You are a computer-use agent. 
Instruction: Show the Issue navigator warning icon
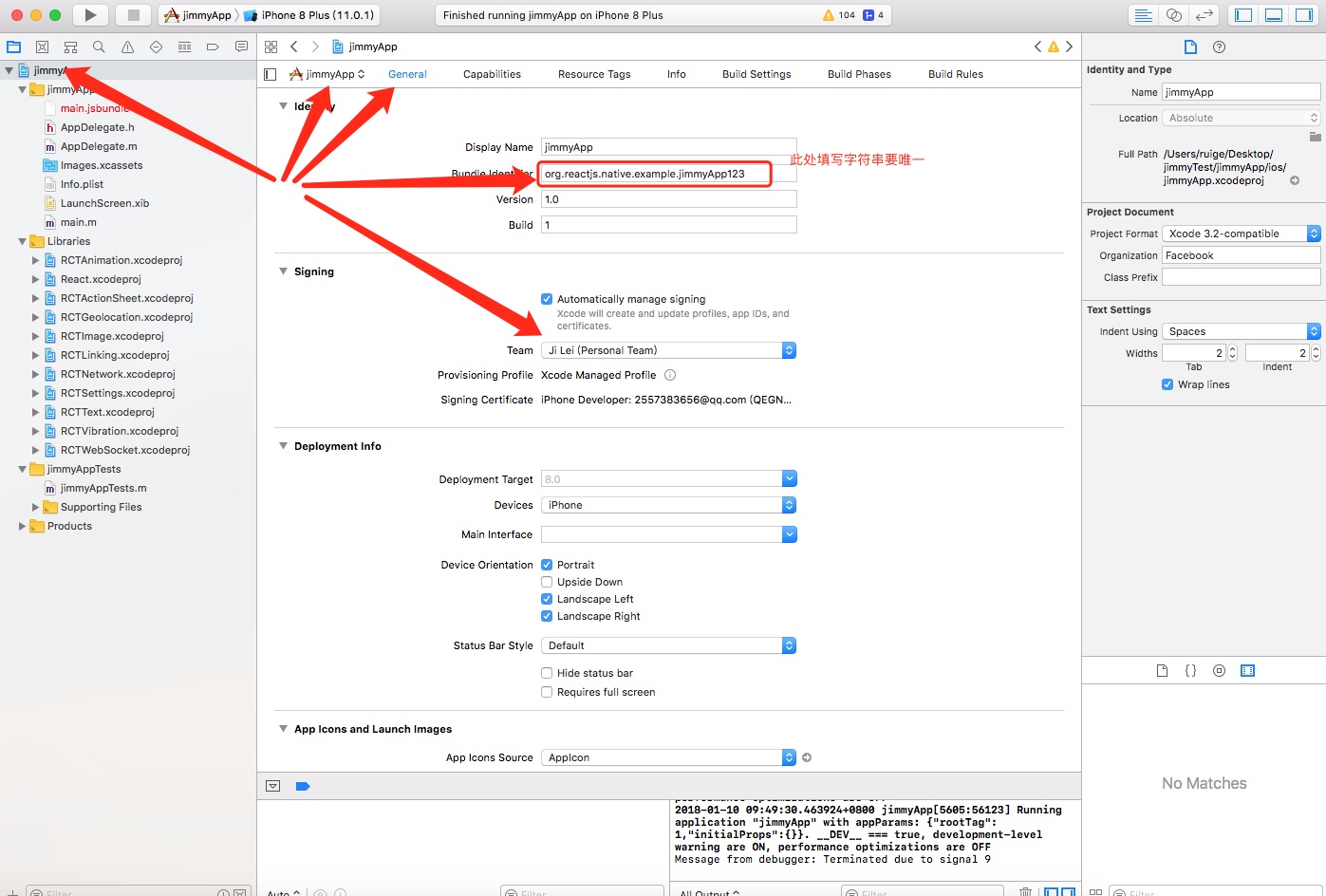[127, 46]
